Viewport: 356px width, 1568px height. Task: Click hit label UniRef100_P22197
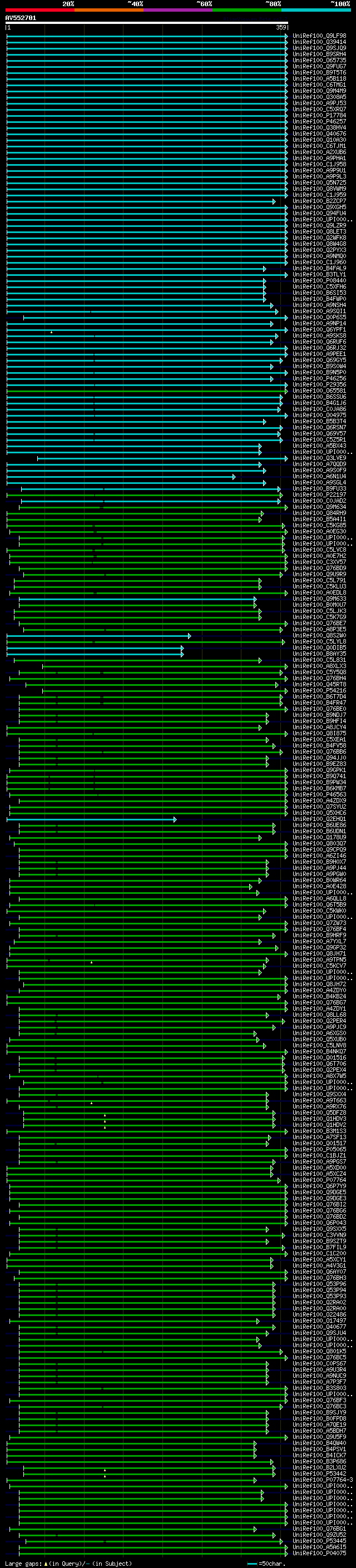319,495
